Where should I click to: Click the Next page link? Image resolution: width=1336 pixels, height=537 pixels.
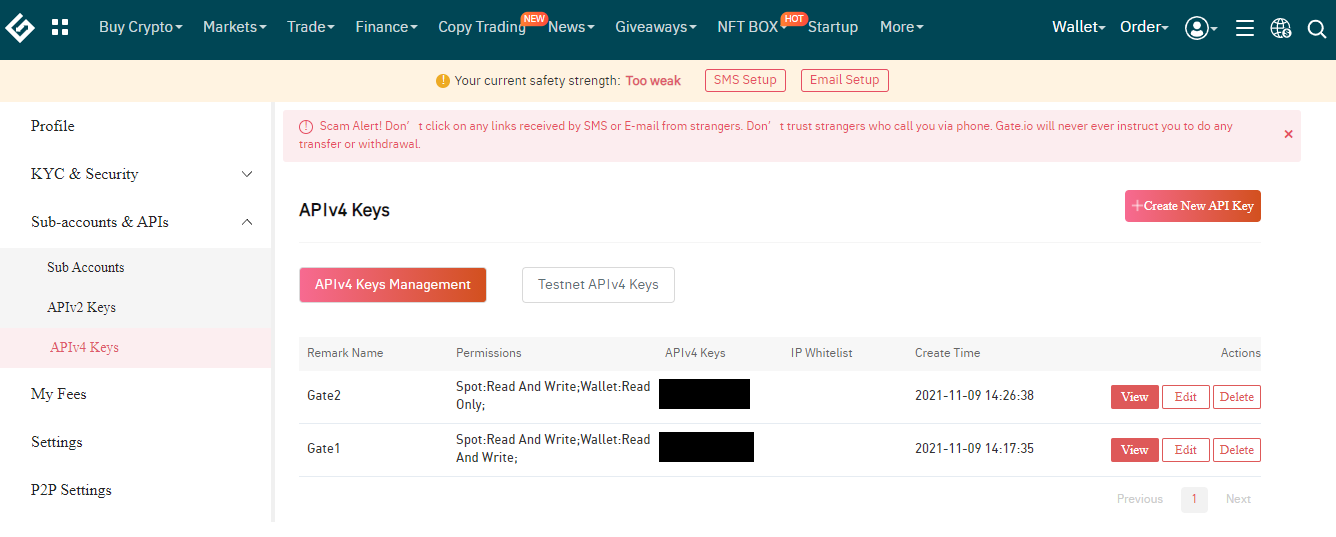[x=1238, y=499]
